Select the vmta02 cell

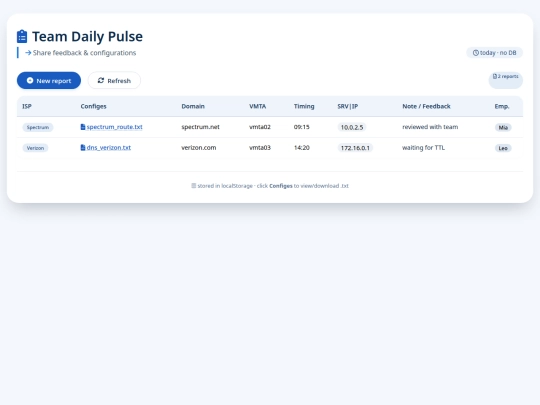(x=260, y=127)
